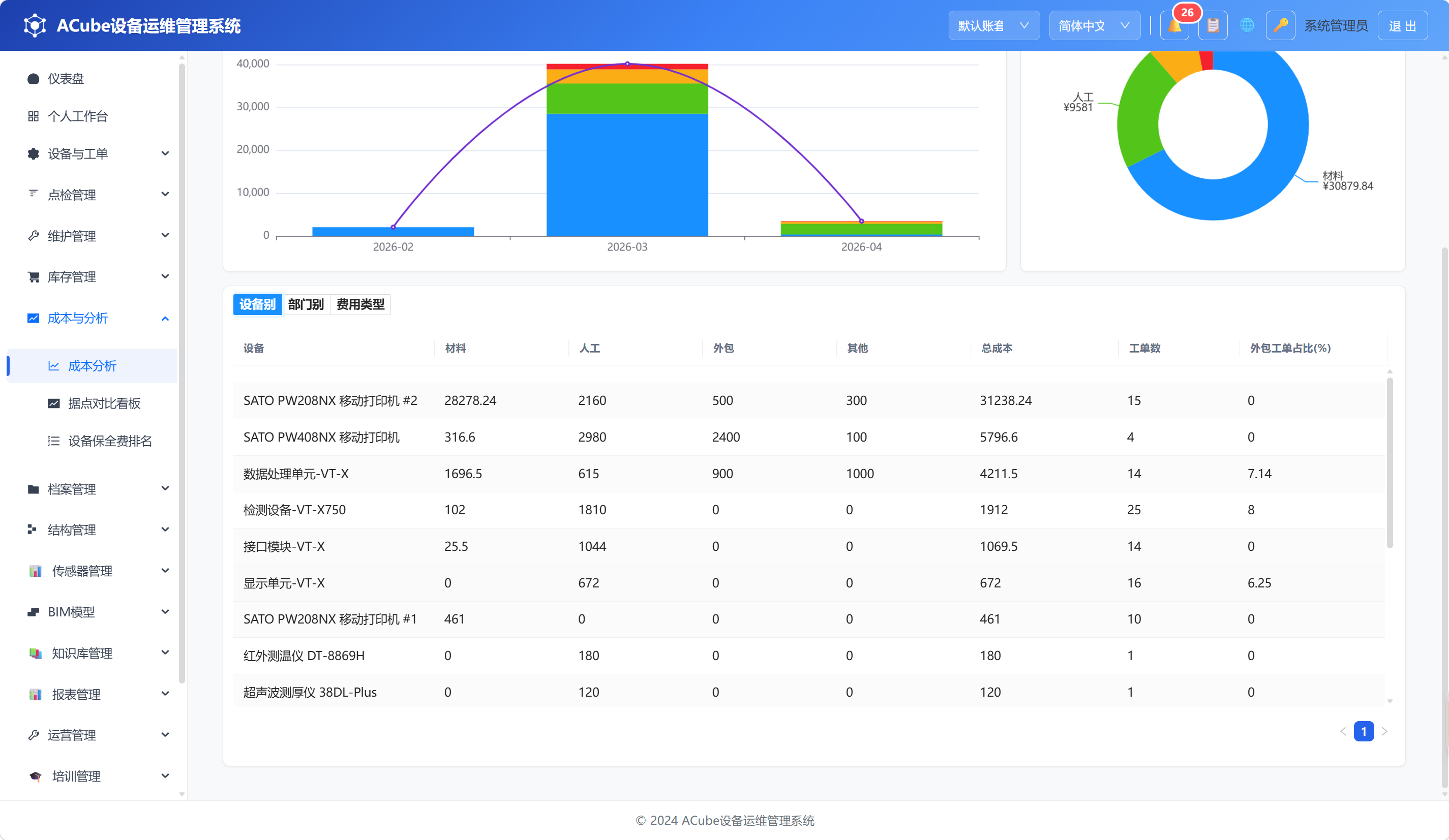Collapse the 成本与分析 menu
Screen dimensions: 1449x840
coord(165,318)
